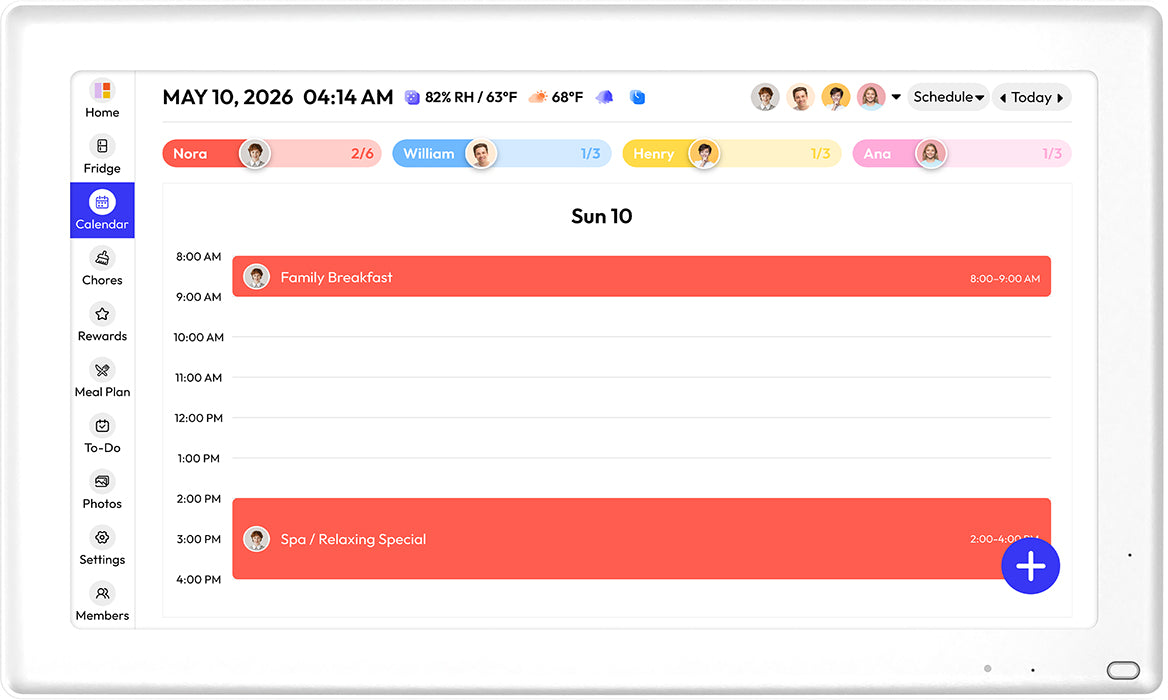The image size is (1168, 700).
Task: Open the Fridge section in sidebar
Action: (x=102, y=155)
